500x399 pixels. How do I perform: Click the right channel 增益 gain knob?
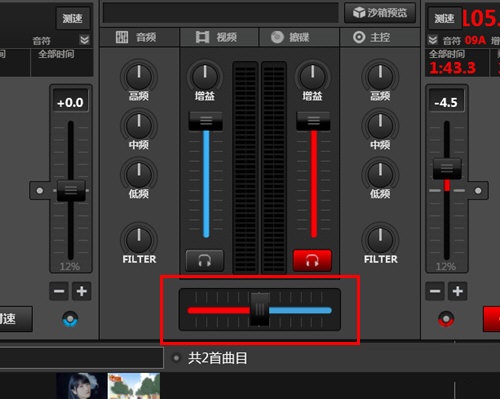312,77
